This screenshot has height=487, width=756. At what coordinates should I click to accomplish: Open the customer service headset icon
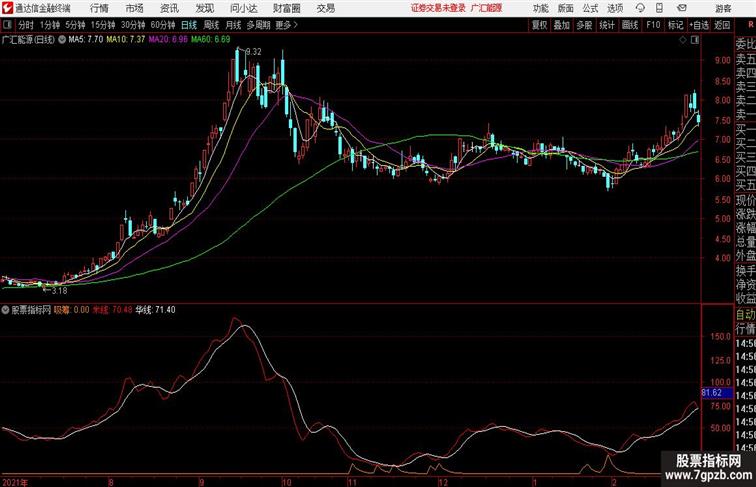640,8
